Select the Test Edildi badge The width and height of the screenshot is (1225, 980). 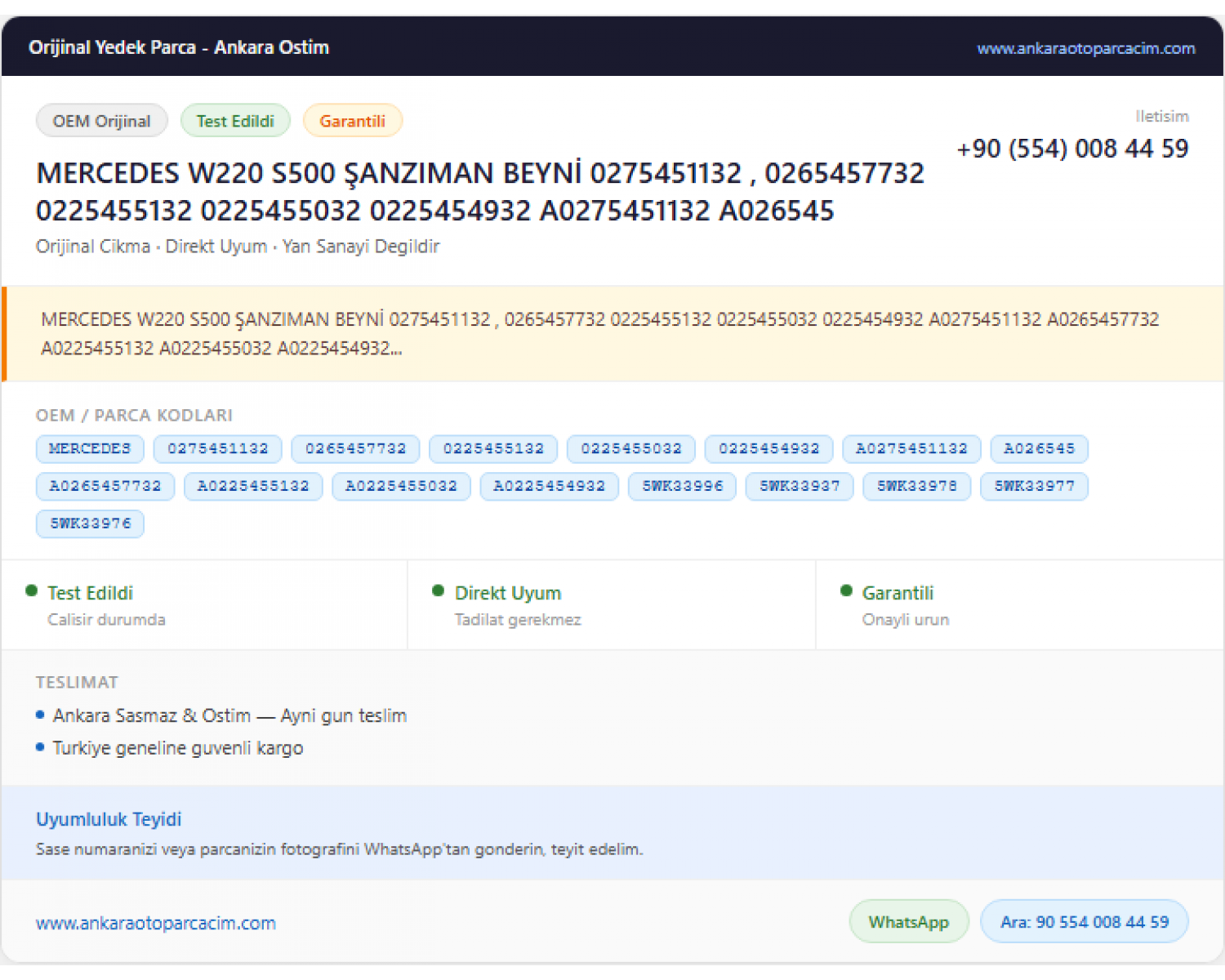pyautogui.click(x=235, y=121)
